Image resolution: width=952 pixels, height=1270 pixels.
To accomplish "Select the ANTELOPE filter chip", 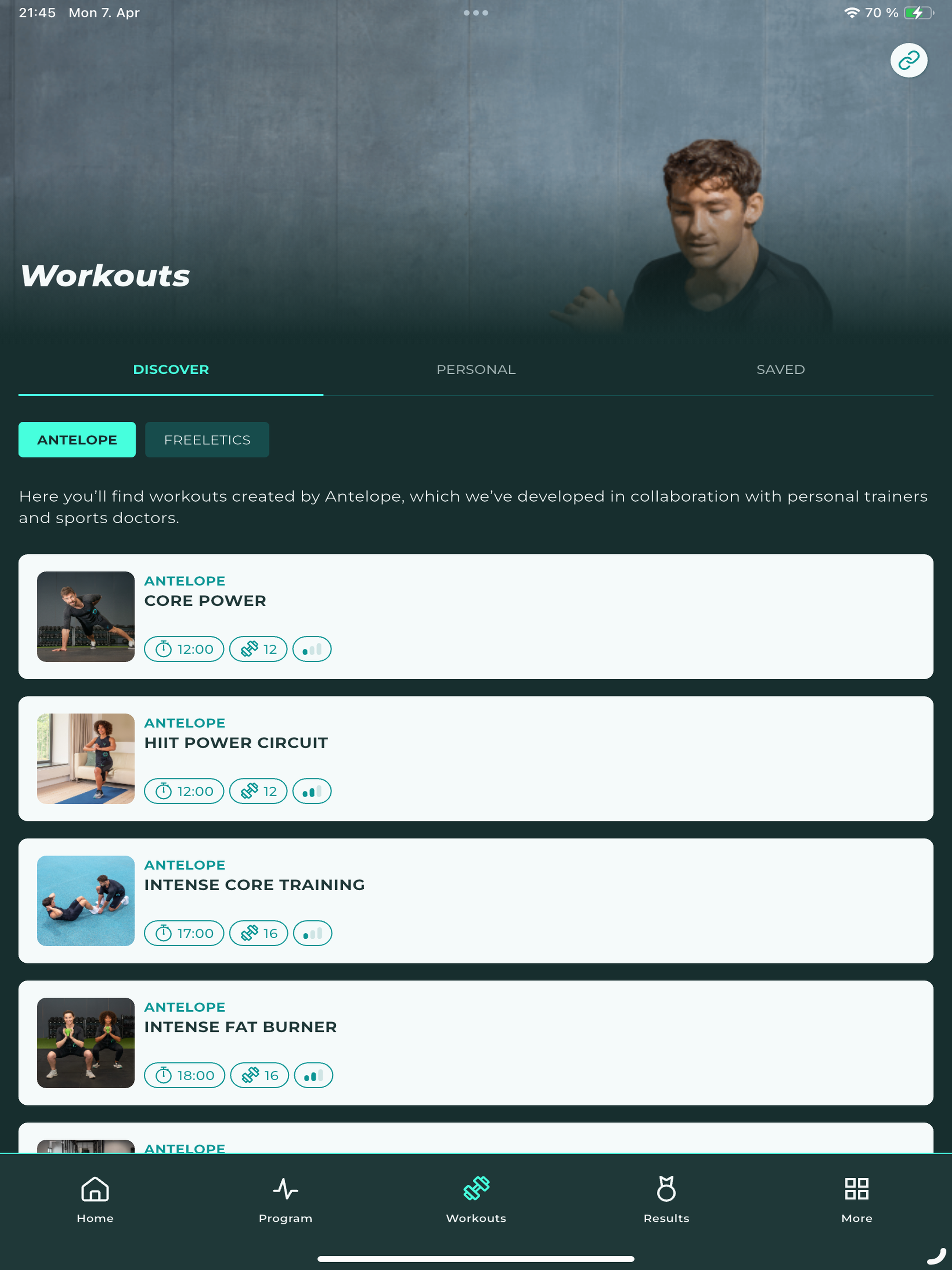I will (x=77, y=440).
